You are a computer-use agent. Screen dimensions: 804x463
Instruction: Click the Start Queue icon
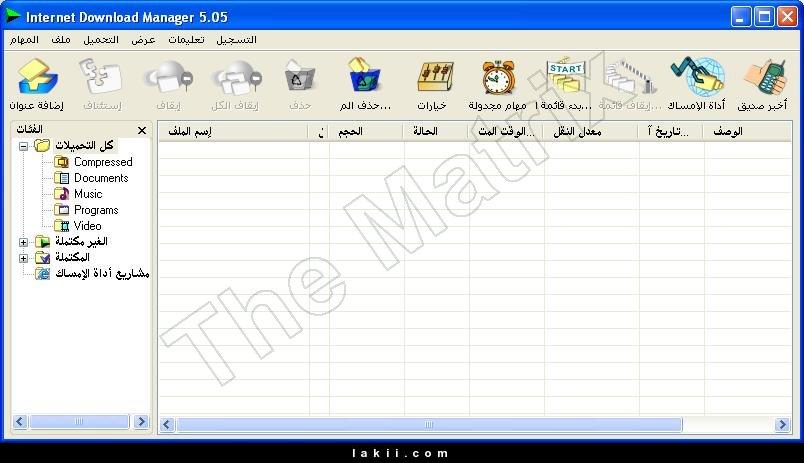coord(565,77)
